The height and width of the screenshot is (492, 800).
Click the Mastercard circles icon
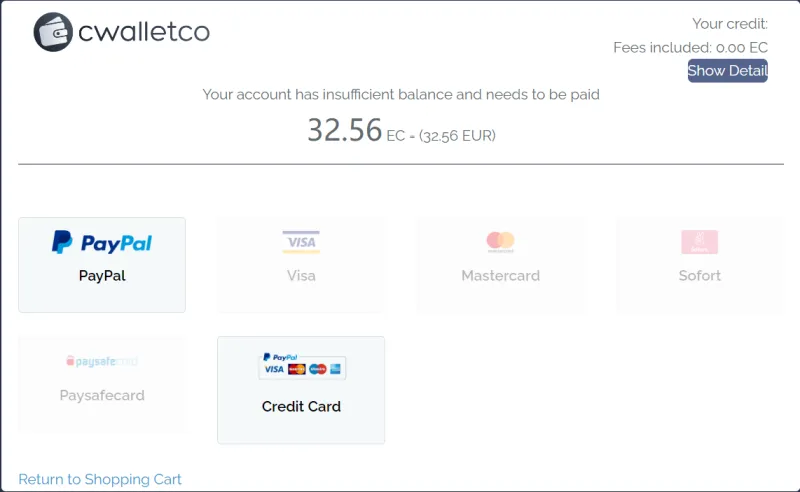pos(500,241)
